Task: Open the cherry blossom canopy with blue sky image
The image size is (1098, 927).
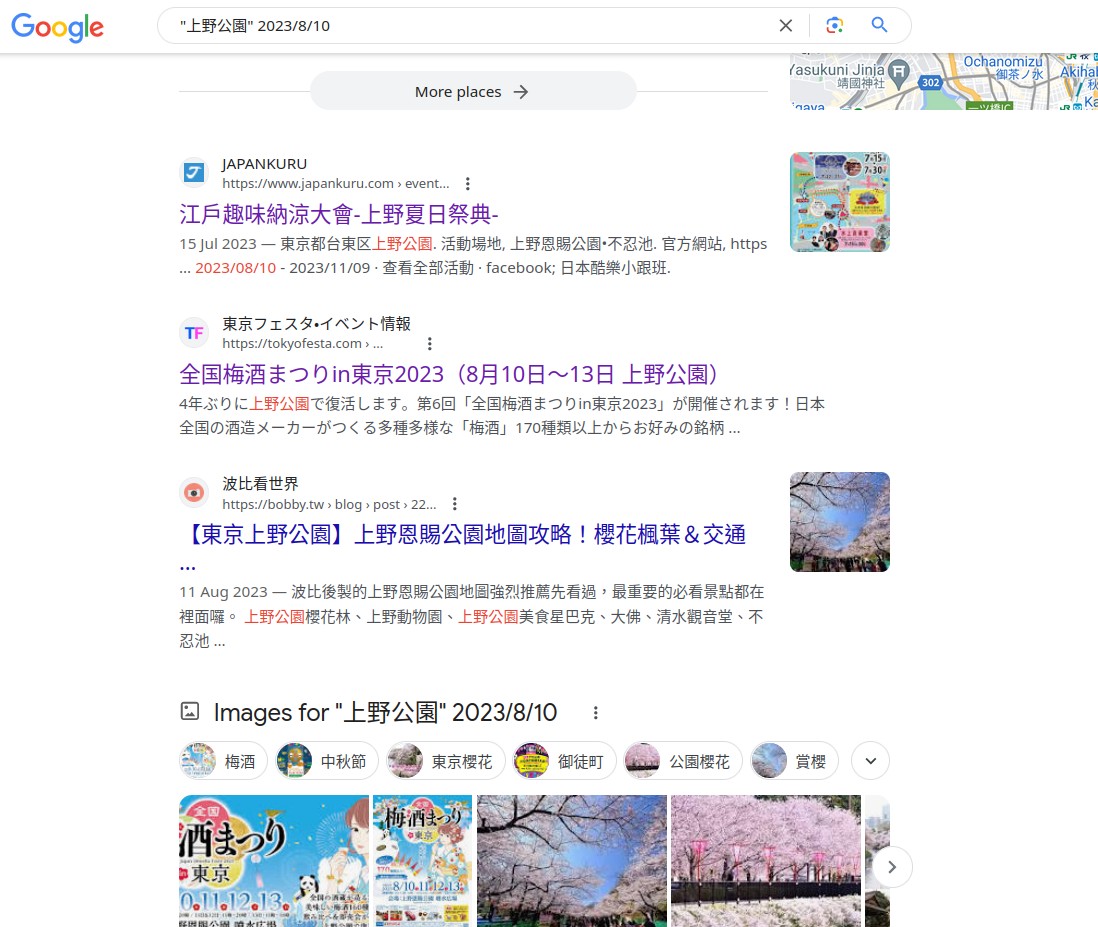Action: tap(571, 860)
